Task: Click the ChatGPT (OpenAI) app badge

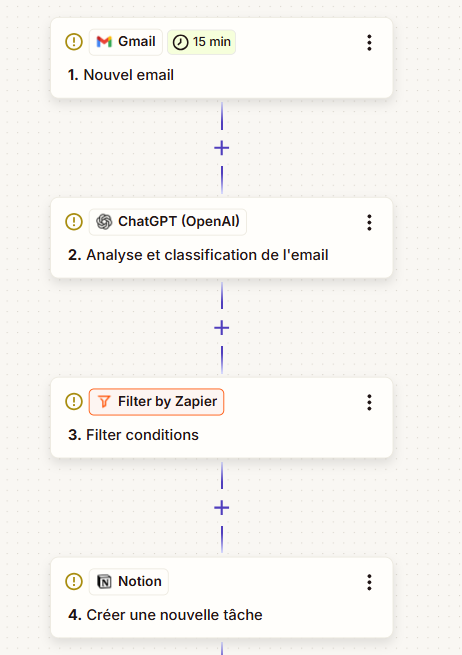Action: tap(168, 222)
